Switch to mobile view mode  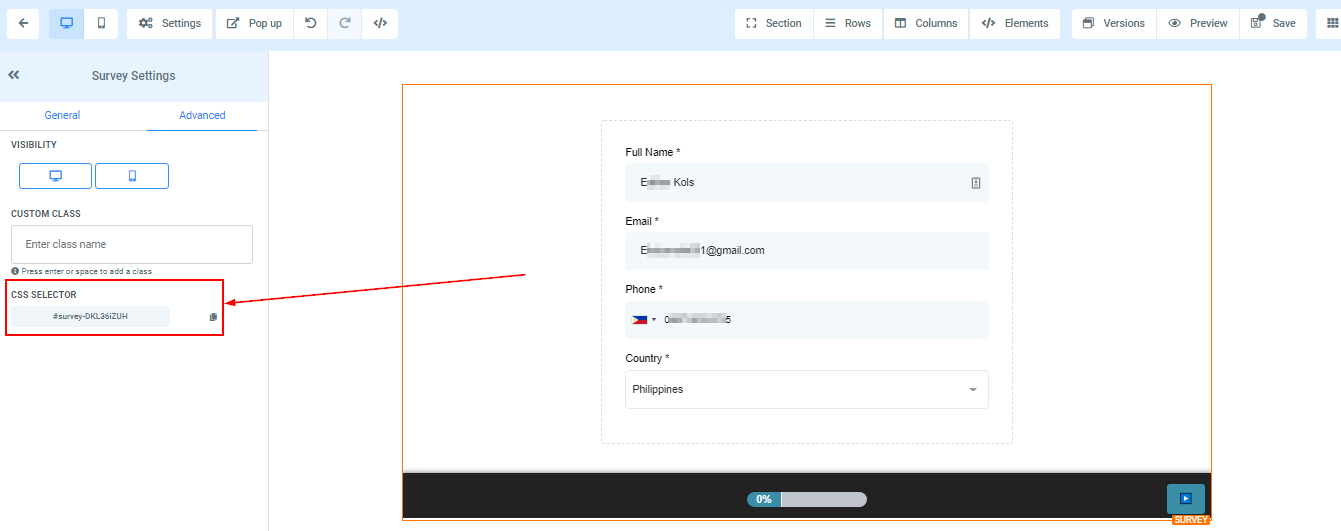[x=101, y=23]
